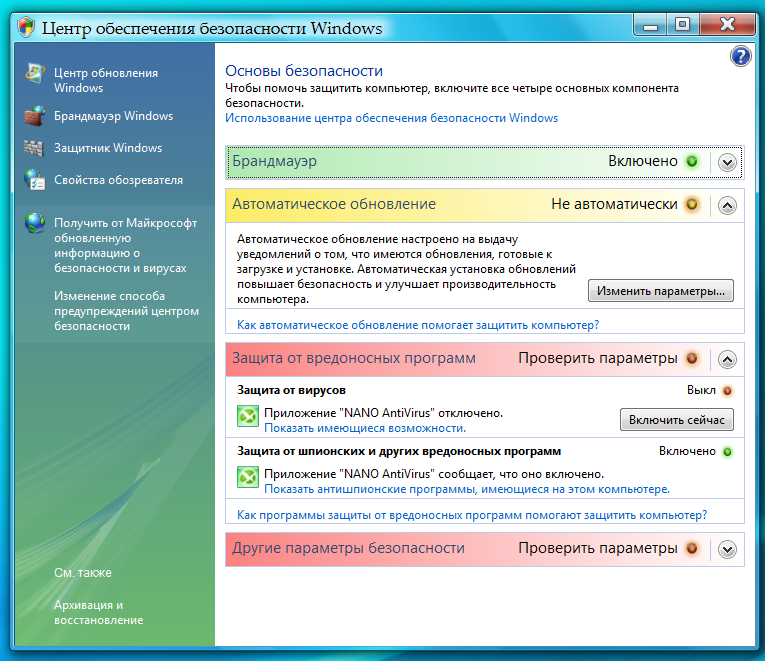This screenshot has height=661, width=765.
Task: Click the security shield icon in title bar
Action: coord(26,28)
